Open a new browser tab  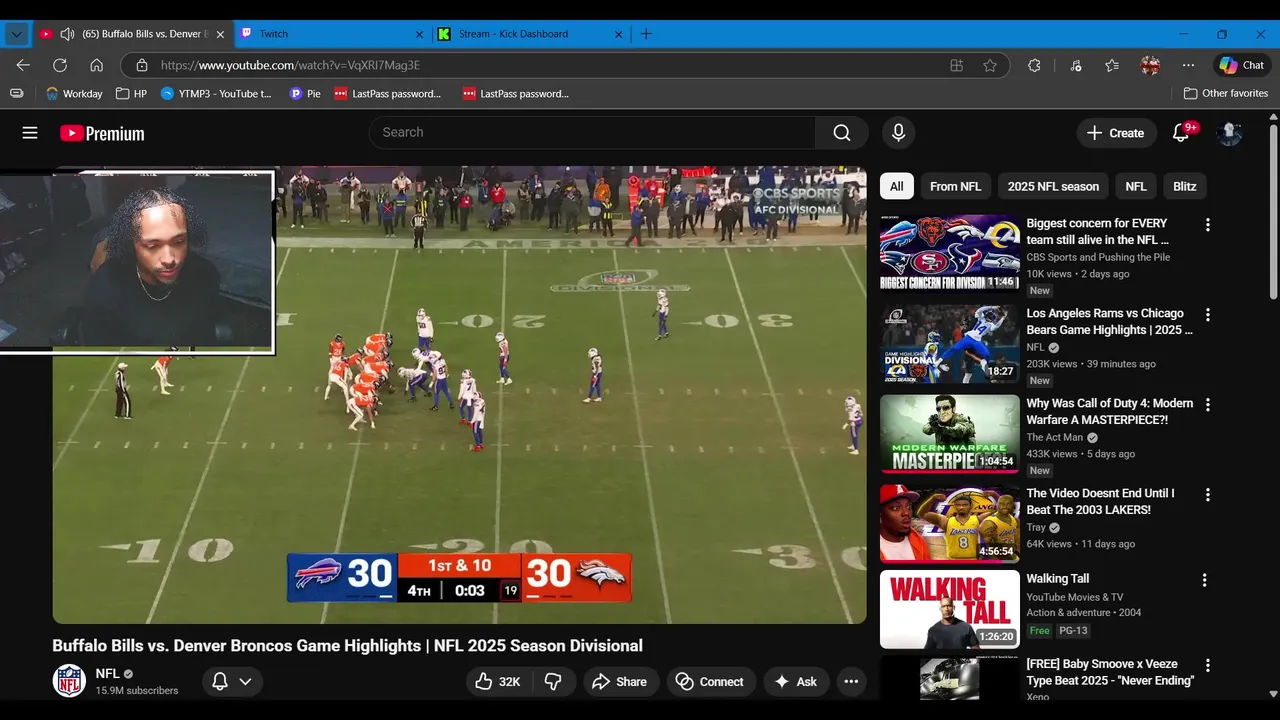(x=646, y=34)
